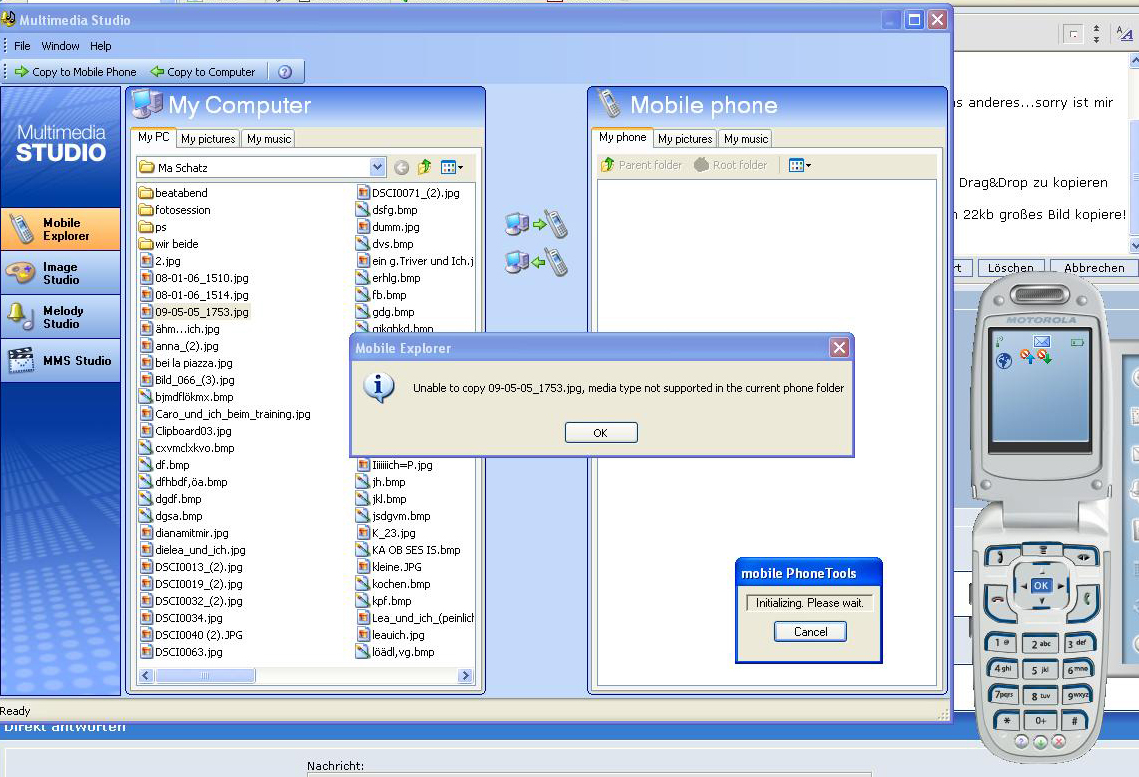Click the Löschen button in the background window
Screen dimensions: 1139x777
(x=1010, y=267)
